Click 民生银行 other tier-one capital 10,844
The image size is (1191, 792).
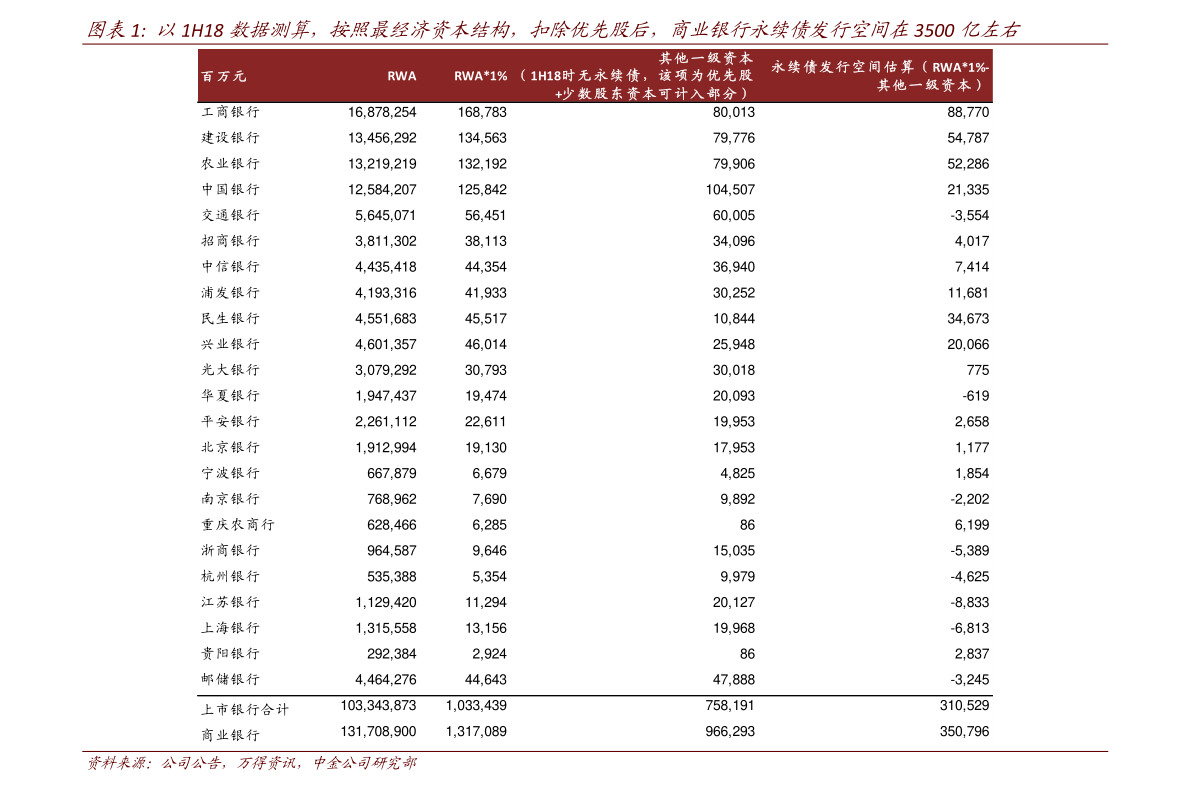pyautogui.click(x=734, y=318)
